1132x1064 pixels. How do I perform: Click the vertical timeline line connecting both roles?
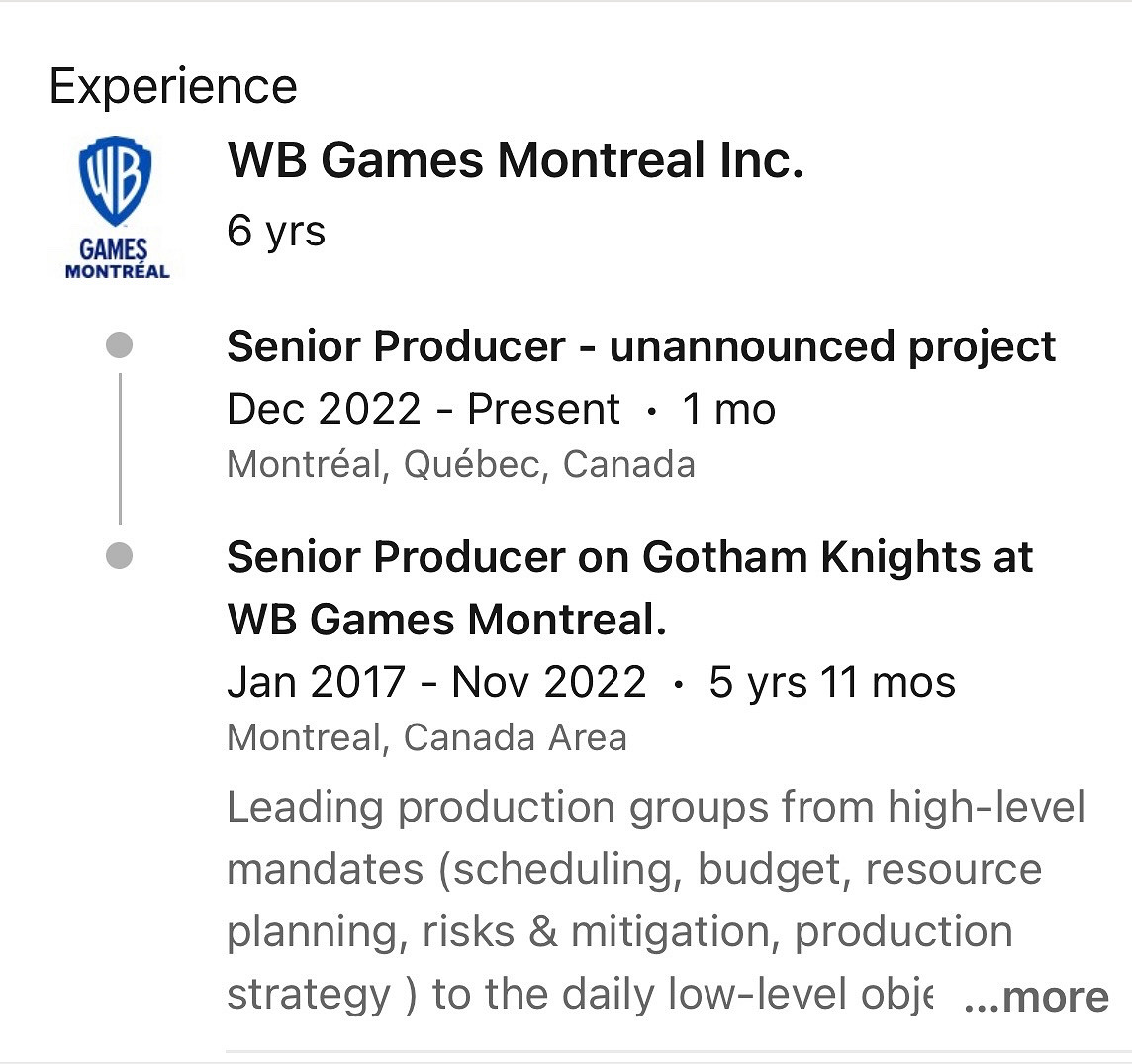coord(120,448)
